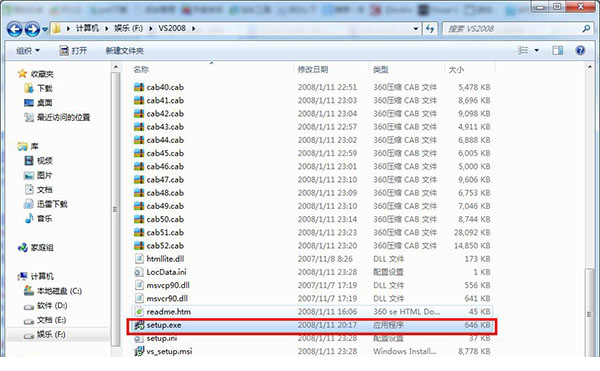Toggle the preview pane icon

click(x=558, y=50)
